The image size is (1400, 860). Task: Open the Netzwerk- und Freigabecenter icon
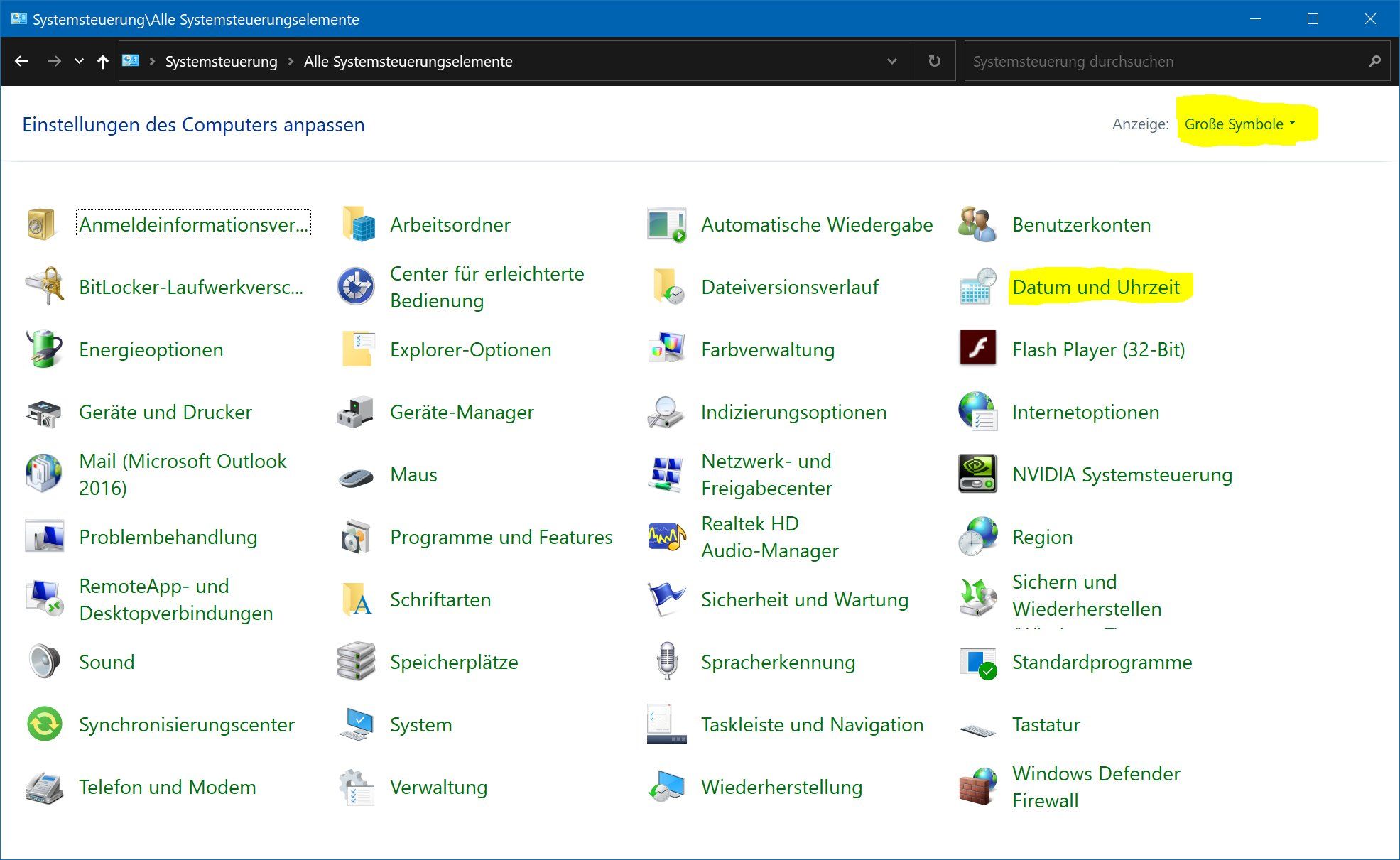[666, 474]
